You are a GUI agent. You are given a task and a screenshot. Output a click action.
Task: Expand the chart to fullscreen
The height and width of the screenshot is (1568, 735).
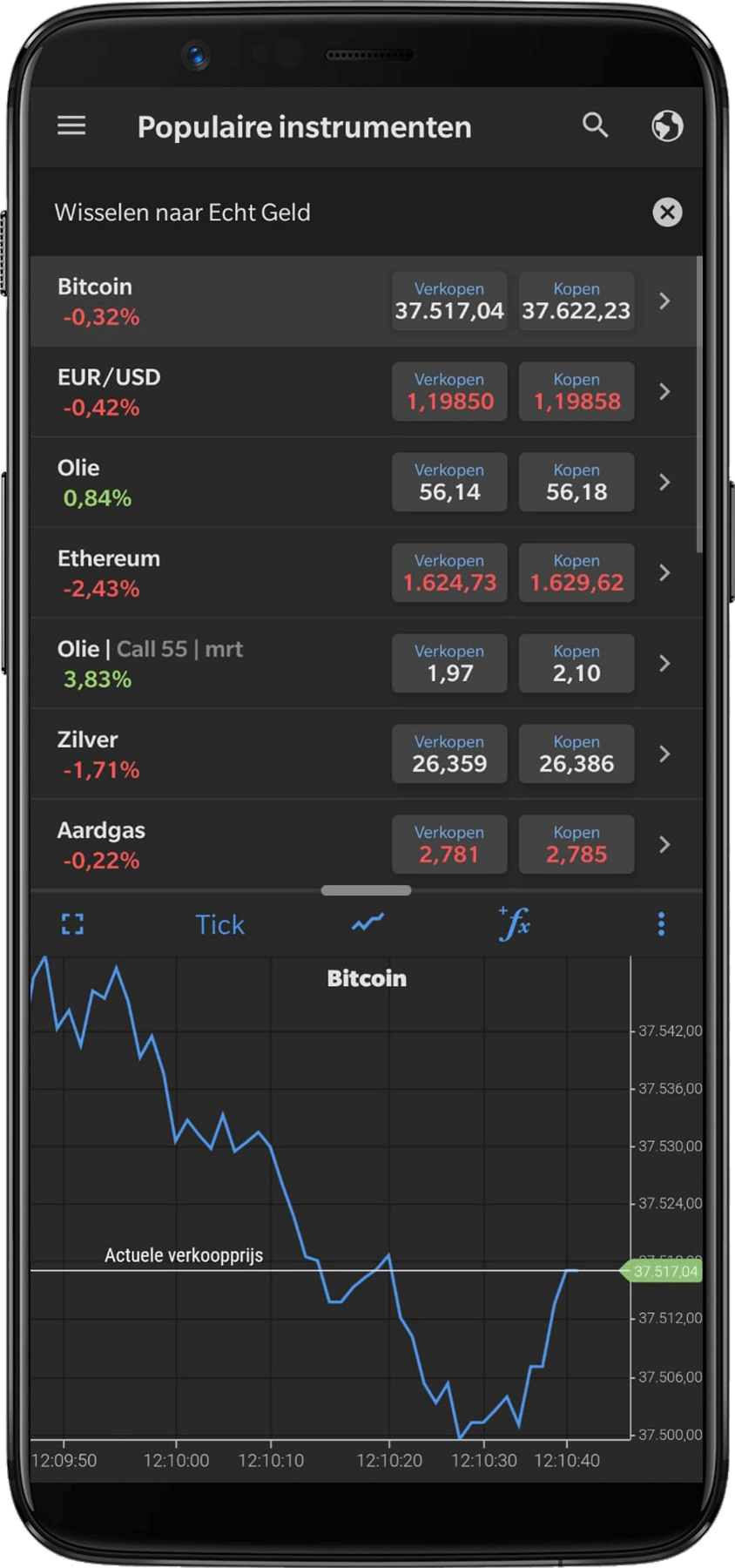pyautogui.click(x=73, y=924)
